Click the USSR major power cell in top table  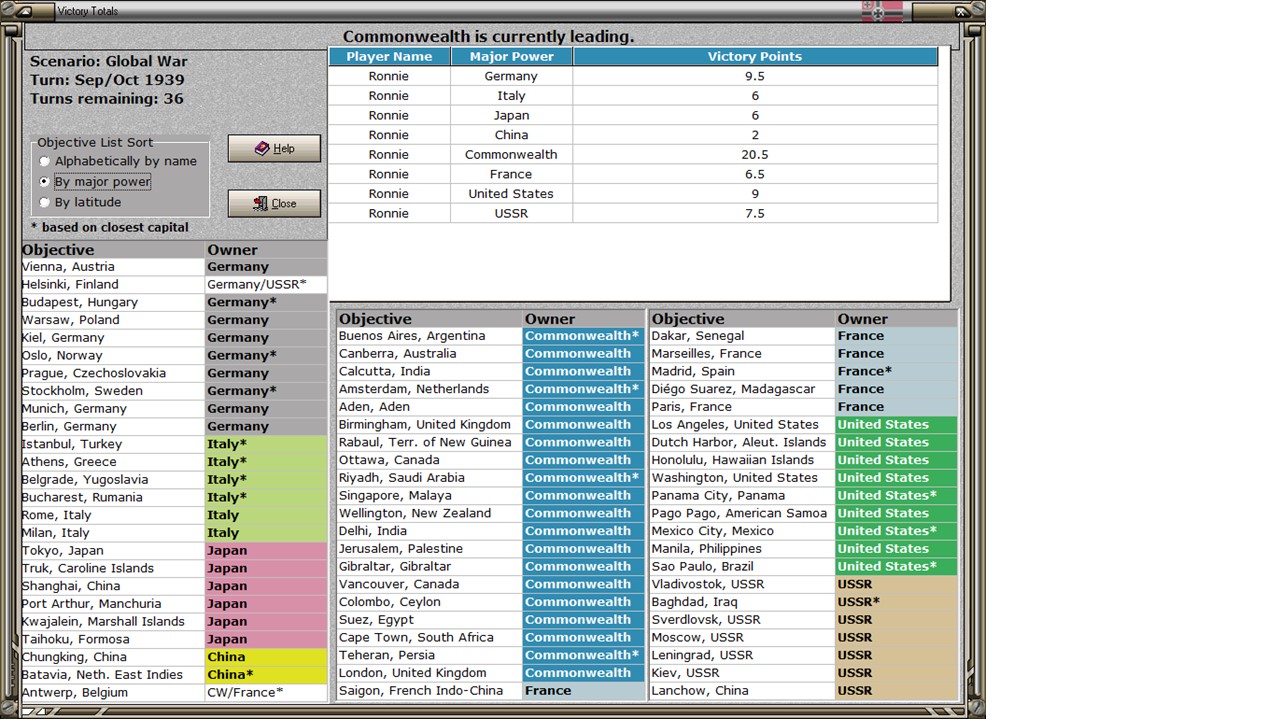point(511,213)
